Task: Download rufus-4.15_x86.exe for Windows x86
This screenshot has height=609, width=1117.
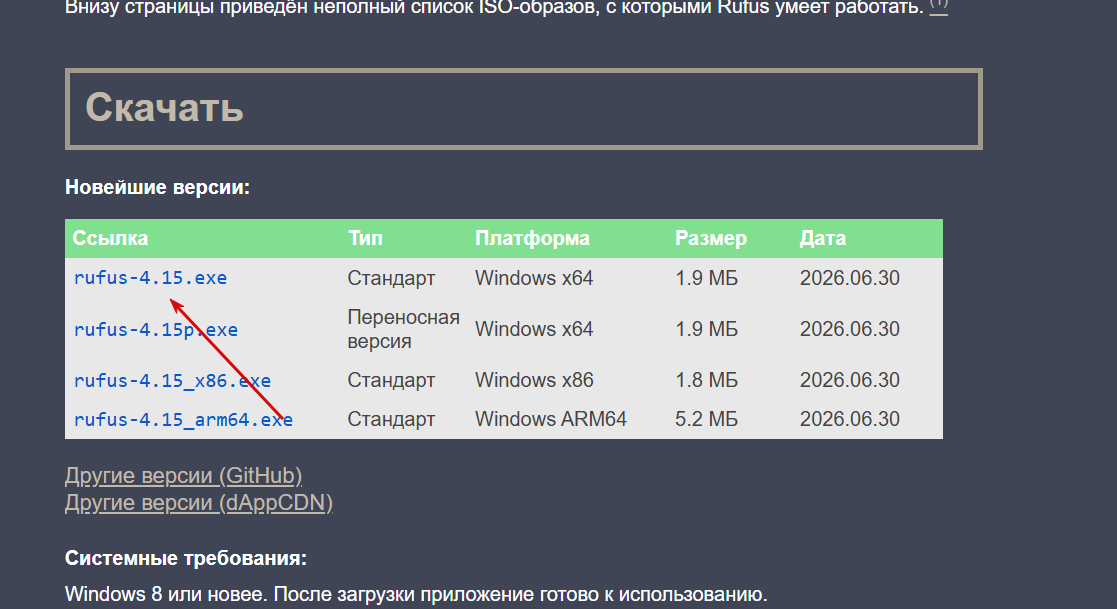Action: pos(172,380)
